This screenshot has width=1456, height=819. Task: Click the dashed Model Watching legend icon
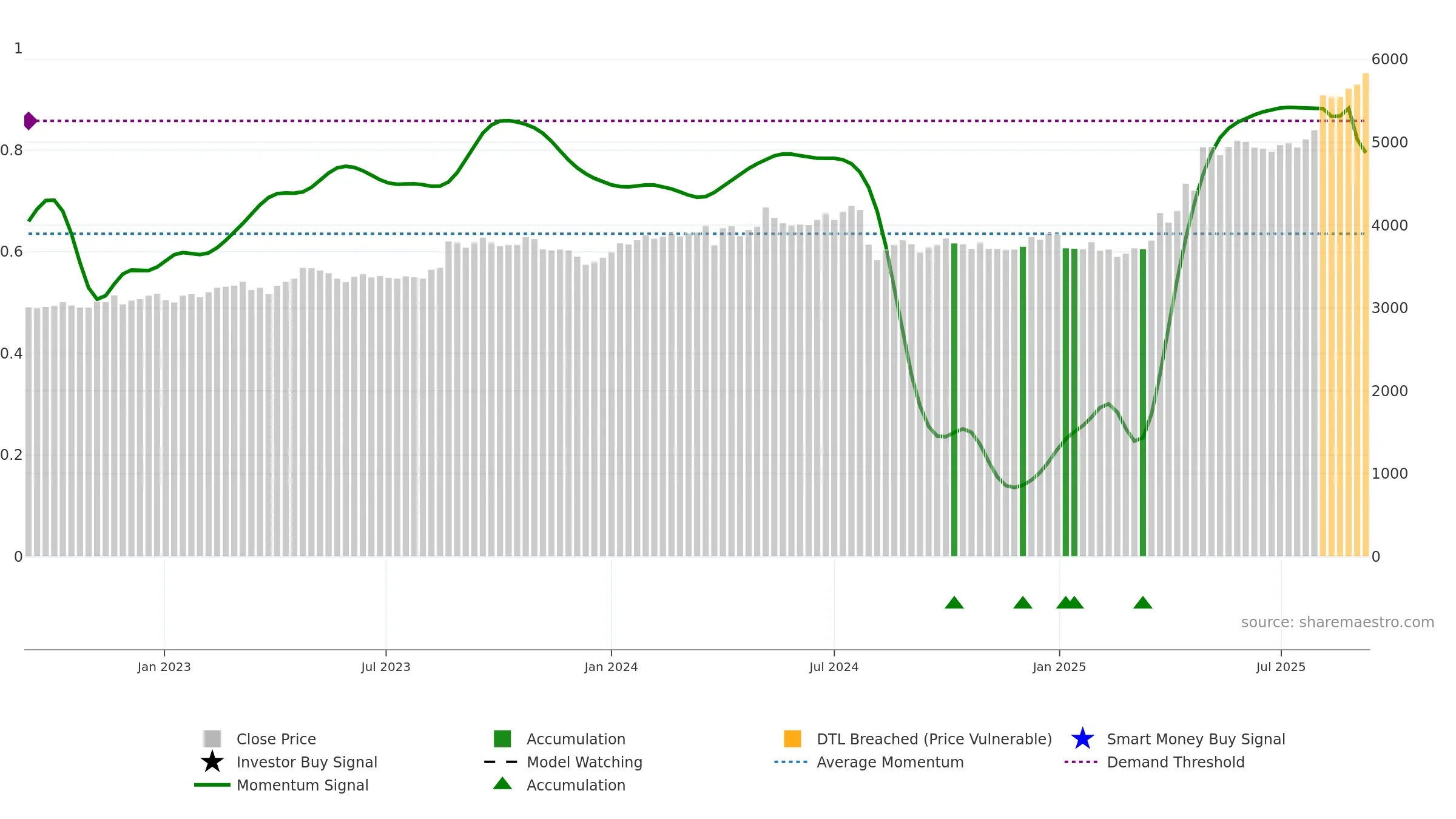click(x=501, y=761)
